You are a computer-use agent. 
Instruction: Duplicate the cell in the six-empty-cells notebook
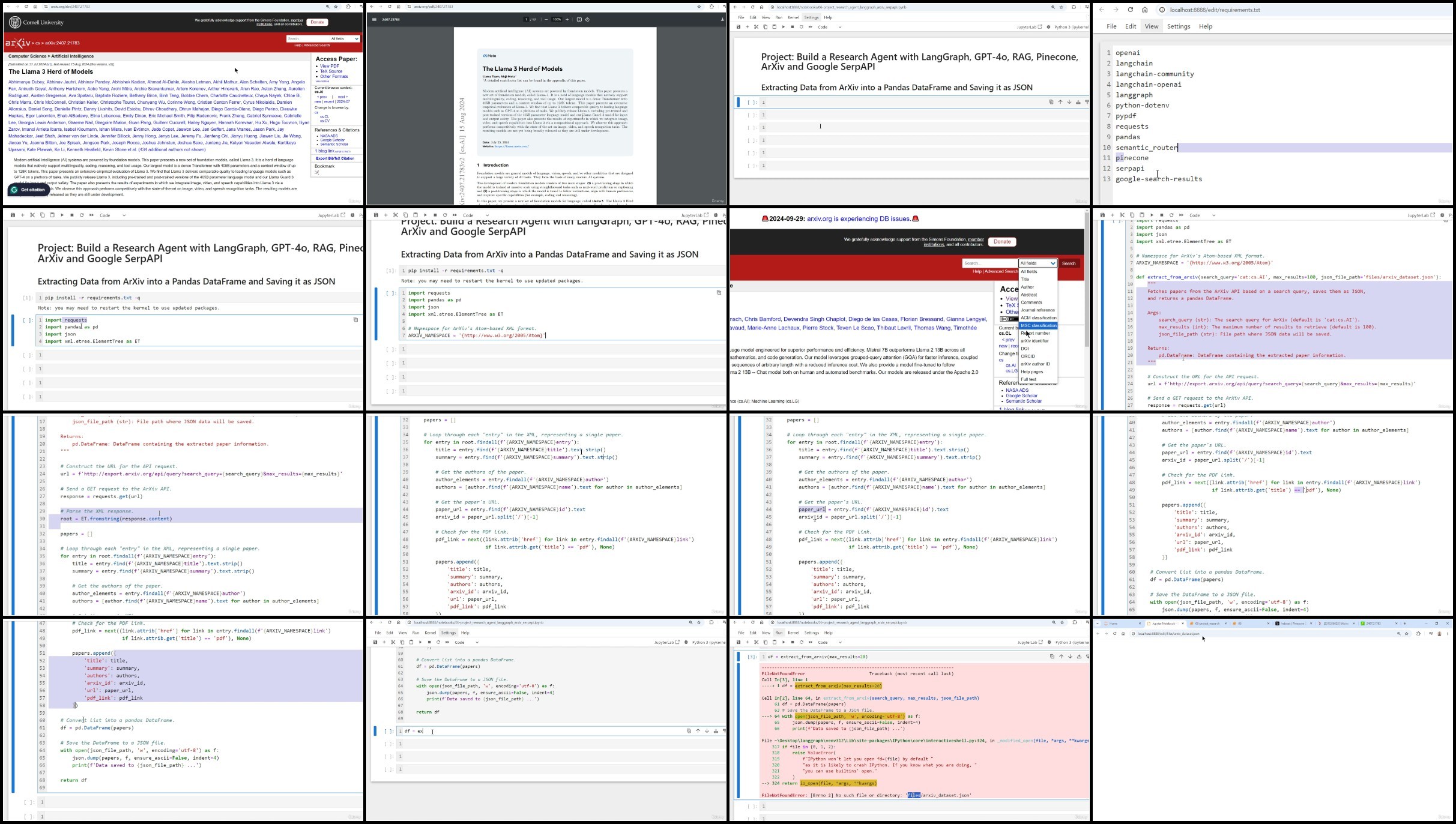coord(1051,102)
